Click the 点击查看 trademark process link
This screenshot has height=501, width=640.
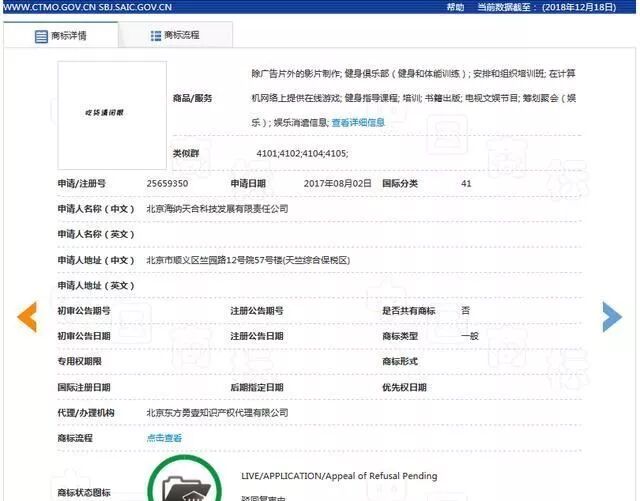pyautogui.click(x=164, y=438)
